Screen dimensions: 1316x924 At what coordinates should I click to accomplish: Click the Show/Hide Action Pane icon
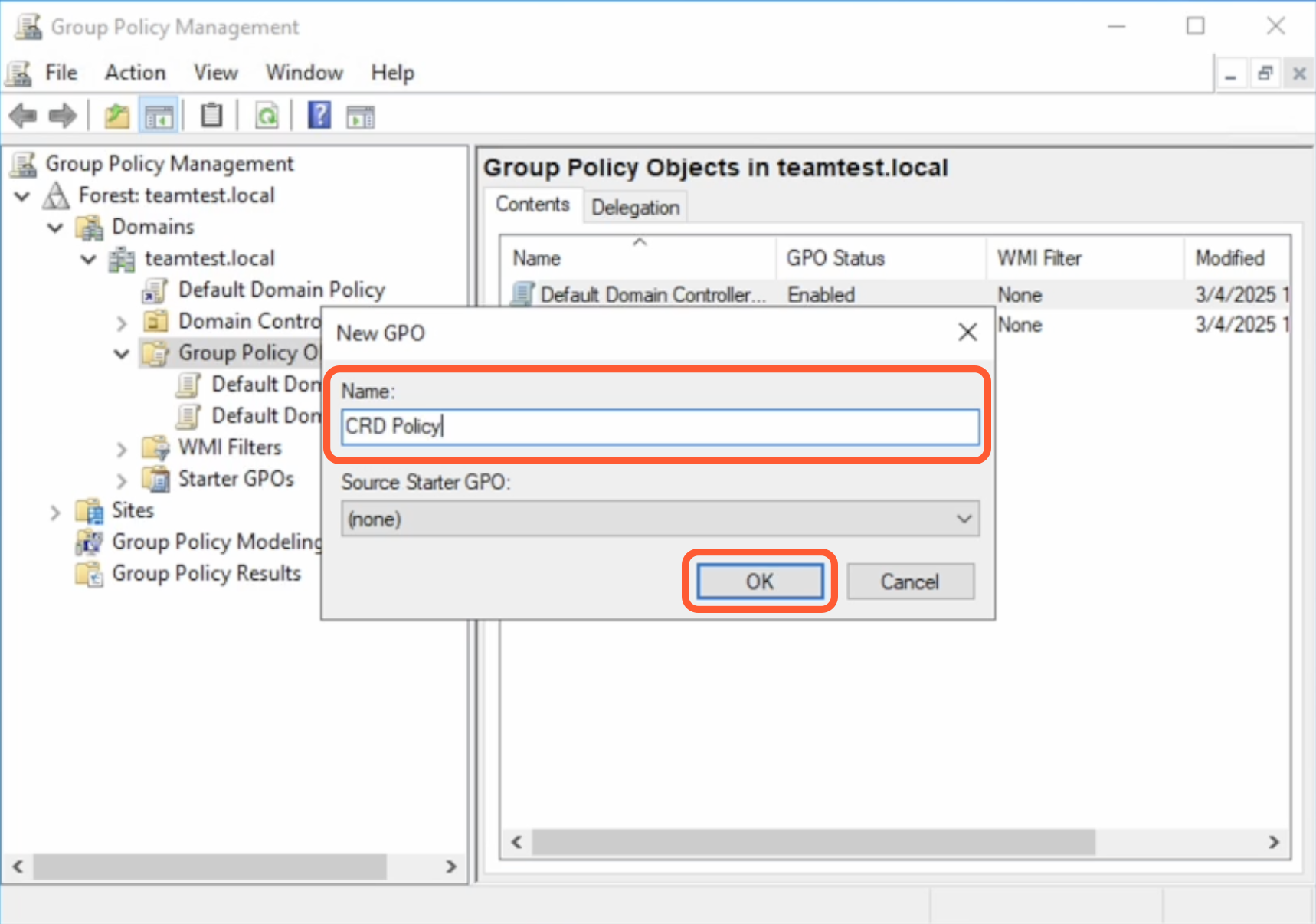pyautogui.click(x=360, y=116)
